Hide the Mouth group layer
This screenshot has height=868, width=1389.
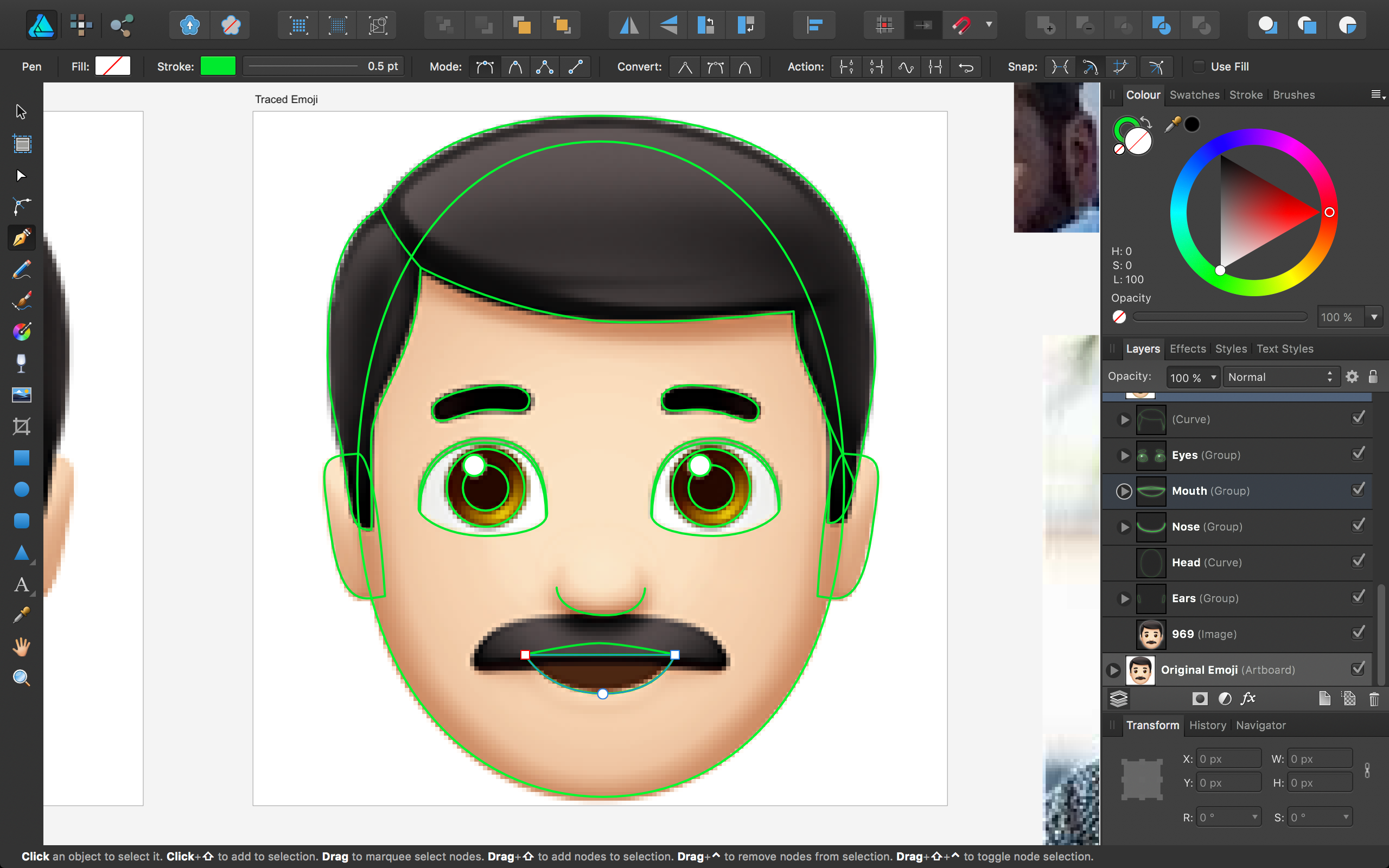tap(1358, 490)
